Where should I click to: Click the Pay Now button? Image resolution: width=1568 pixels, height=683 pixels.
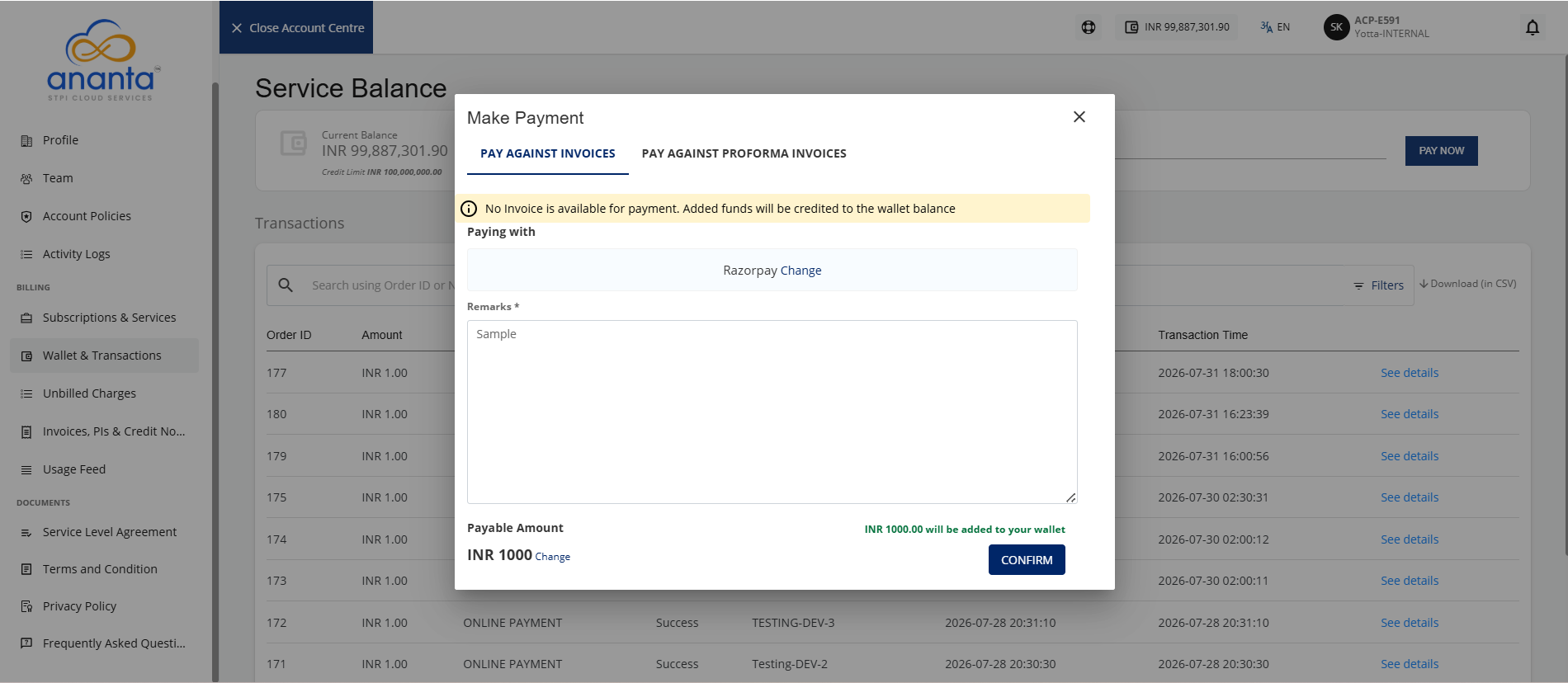[x=1441, y=151]
